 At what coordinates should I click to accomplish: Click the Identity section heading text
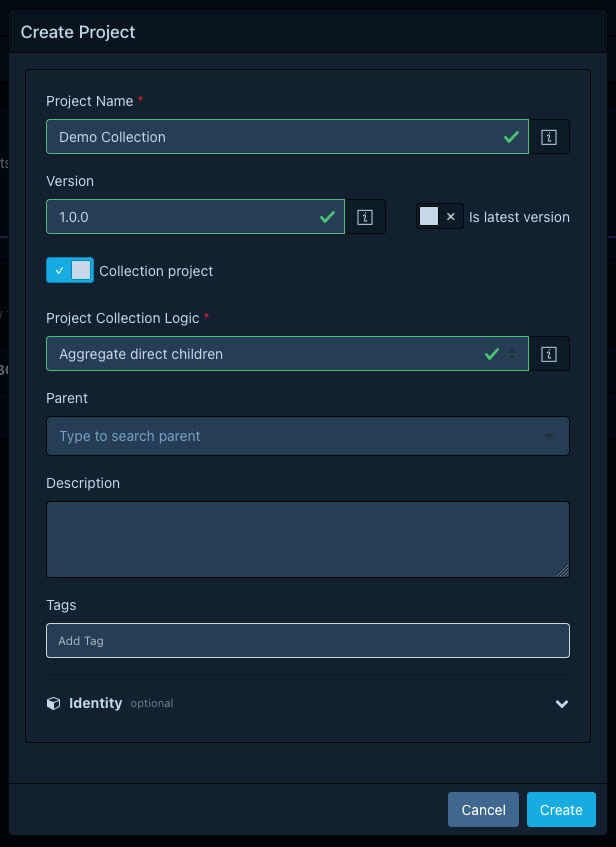[x=96, y=703]
